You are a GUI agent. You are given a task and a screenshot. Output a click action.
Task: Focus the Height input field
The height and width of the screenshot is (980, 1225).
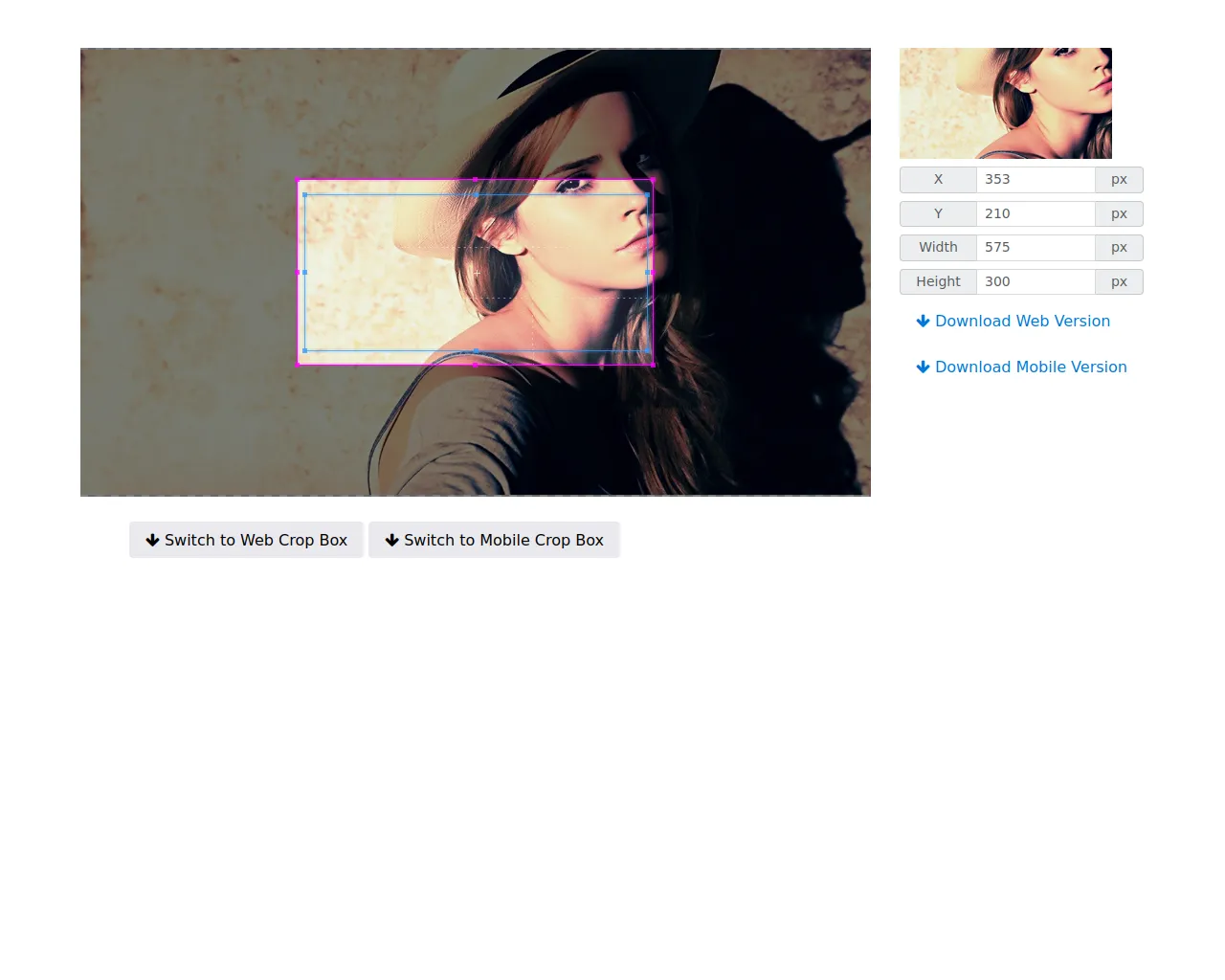tap(1036, 282)
